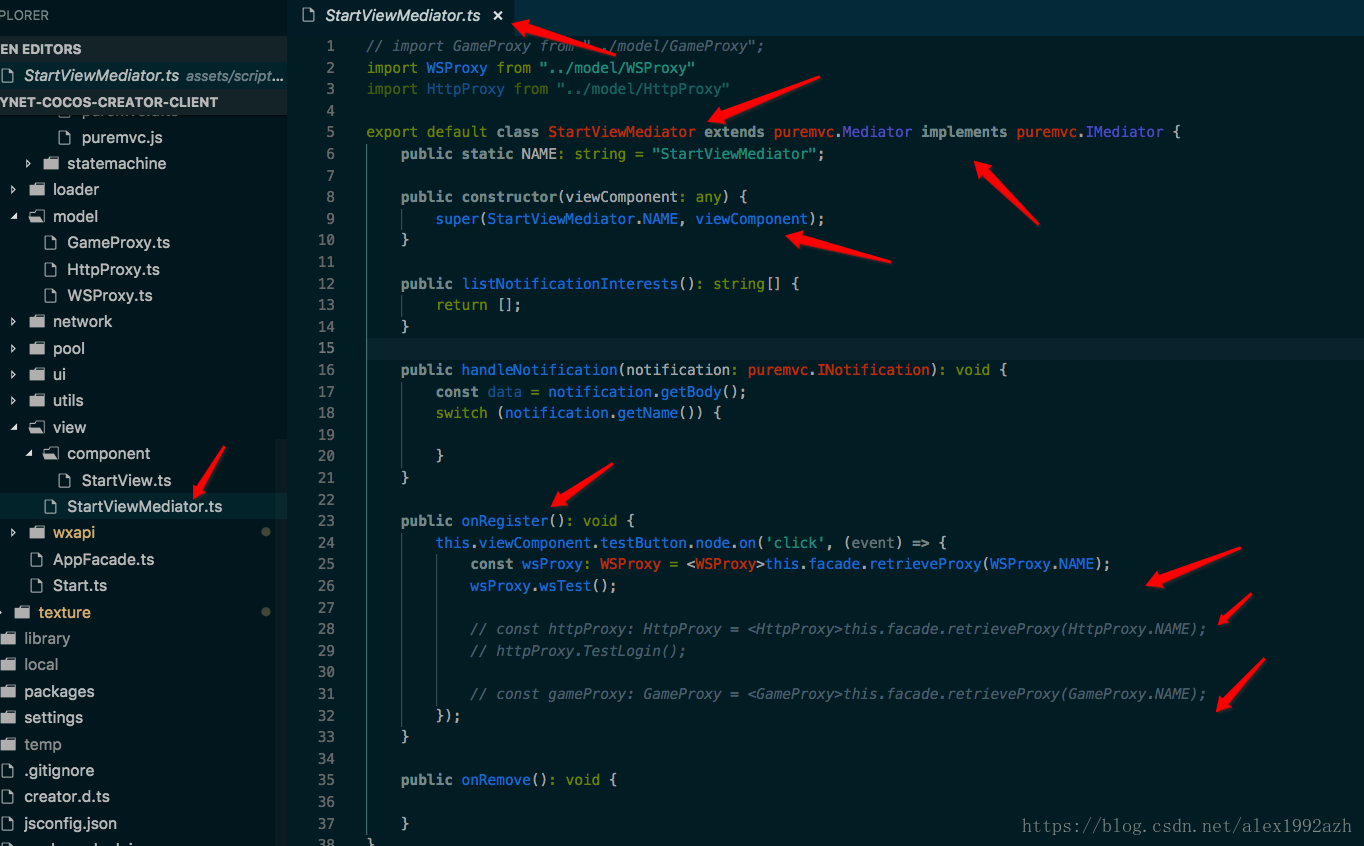
Task: Open the Start.ts file
Action: (80, 586)
